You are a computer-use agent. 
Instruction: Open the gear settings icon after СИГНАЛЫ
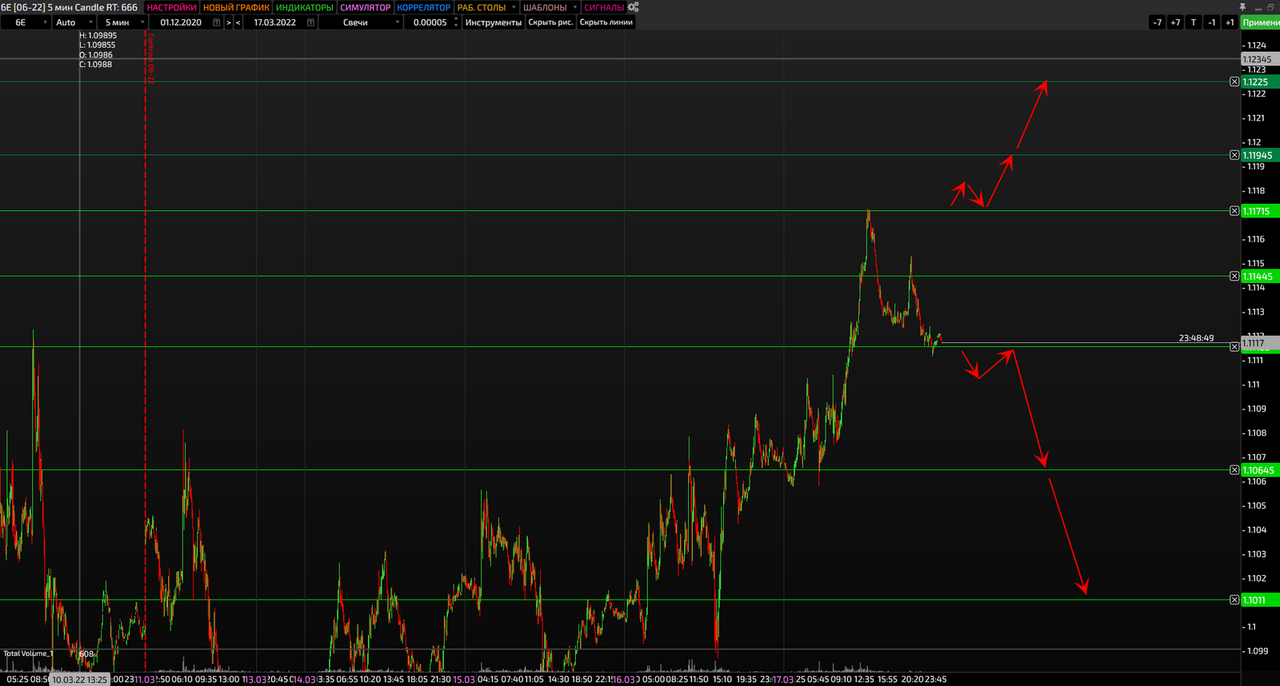coord(633,7)
